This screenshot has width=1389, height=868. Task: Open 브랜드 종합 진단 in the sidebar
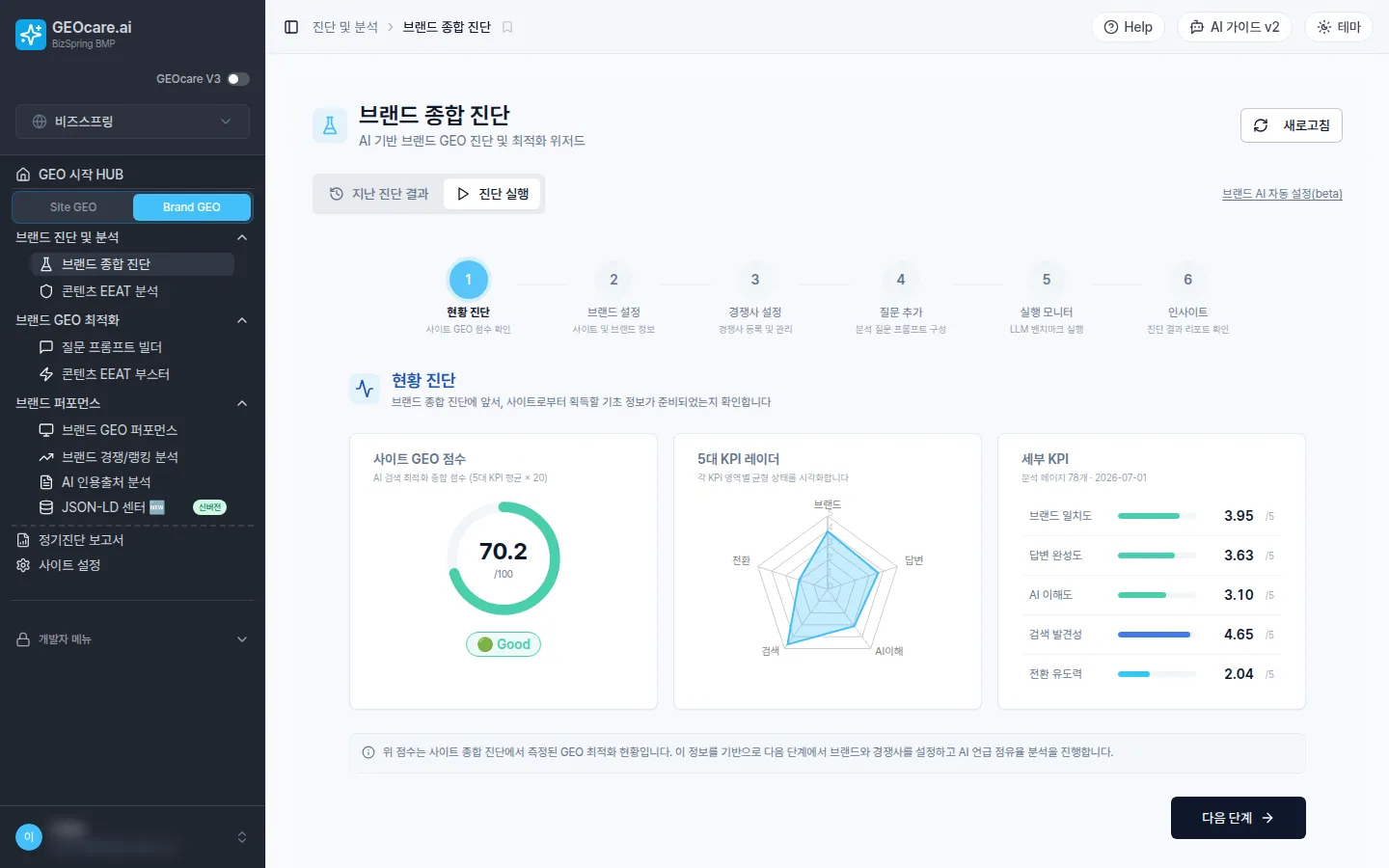132,264
